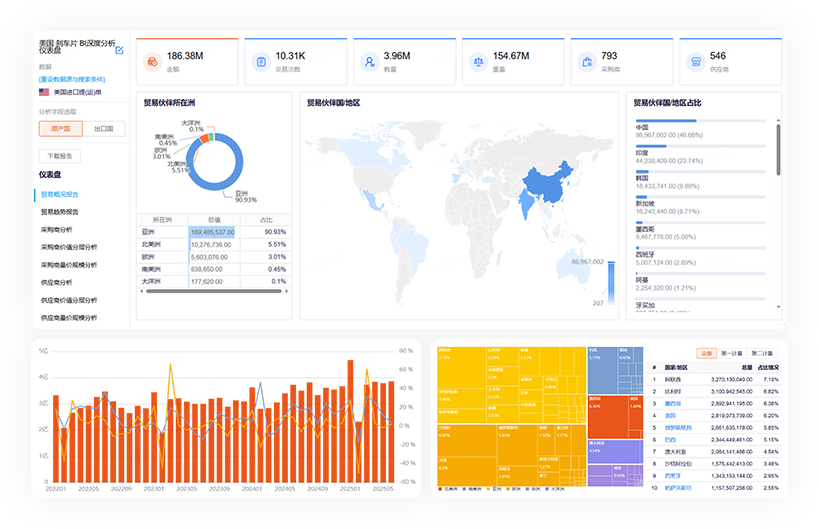Click the US flag icon by 美国进口提(运)单
Screen dimensions: 819x529
click(44, 92)
